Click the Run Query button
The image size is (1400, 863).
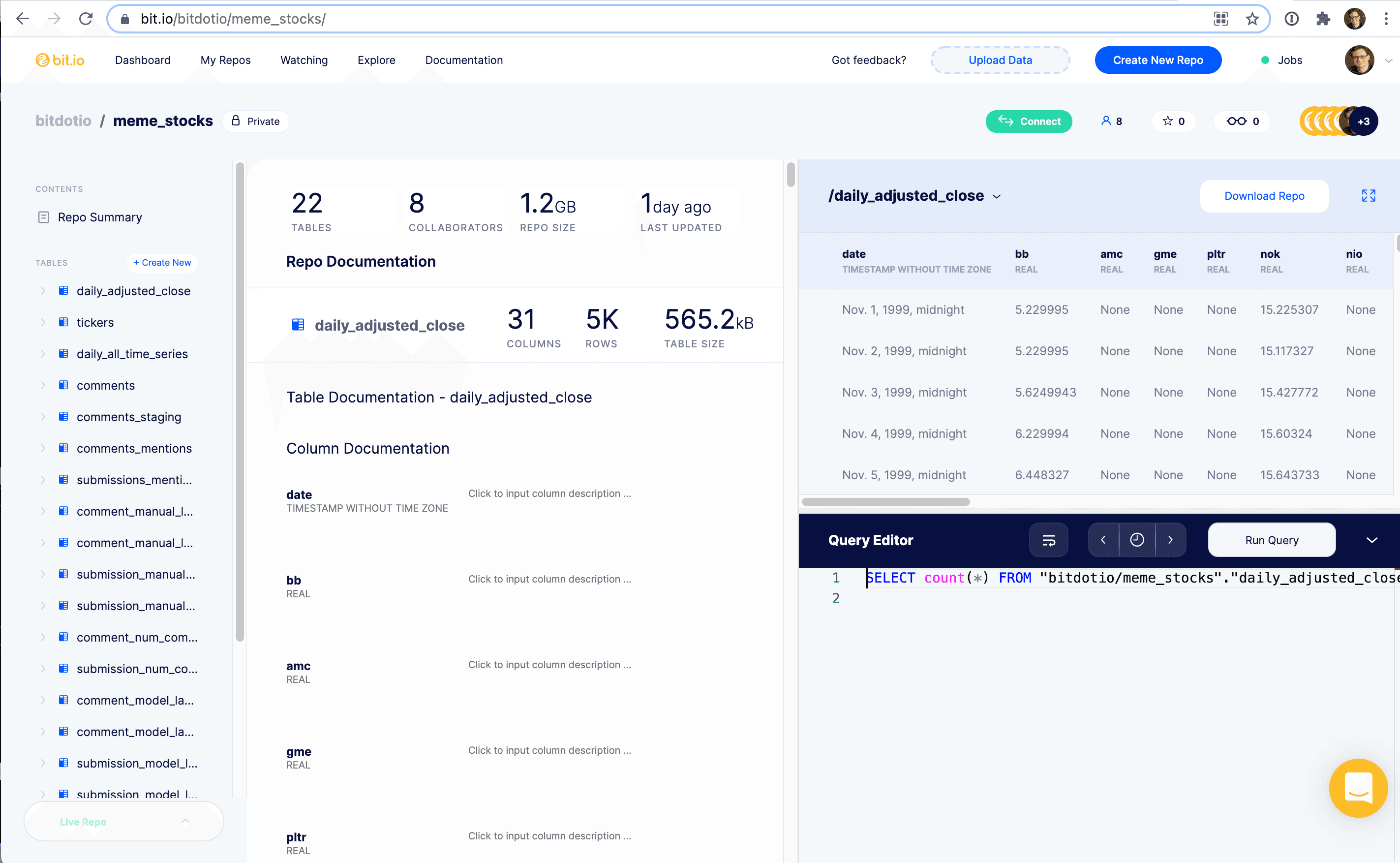coord(1272,540)
